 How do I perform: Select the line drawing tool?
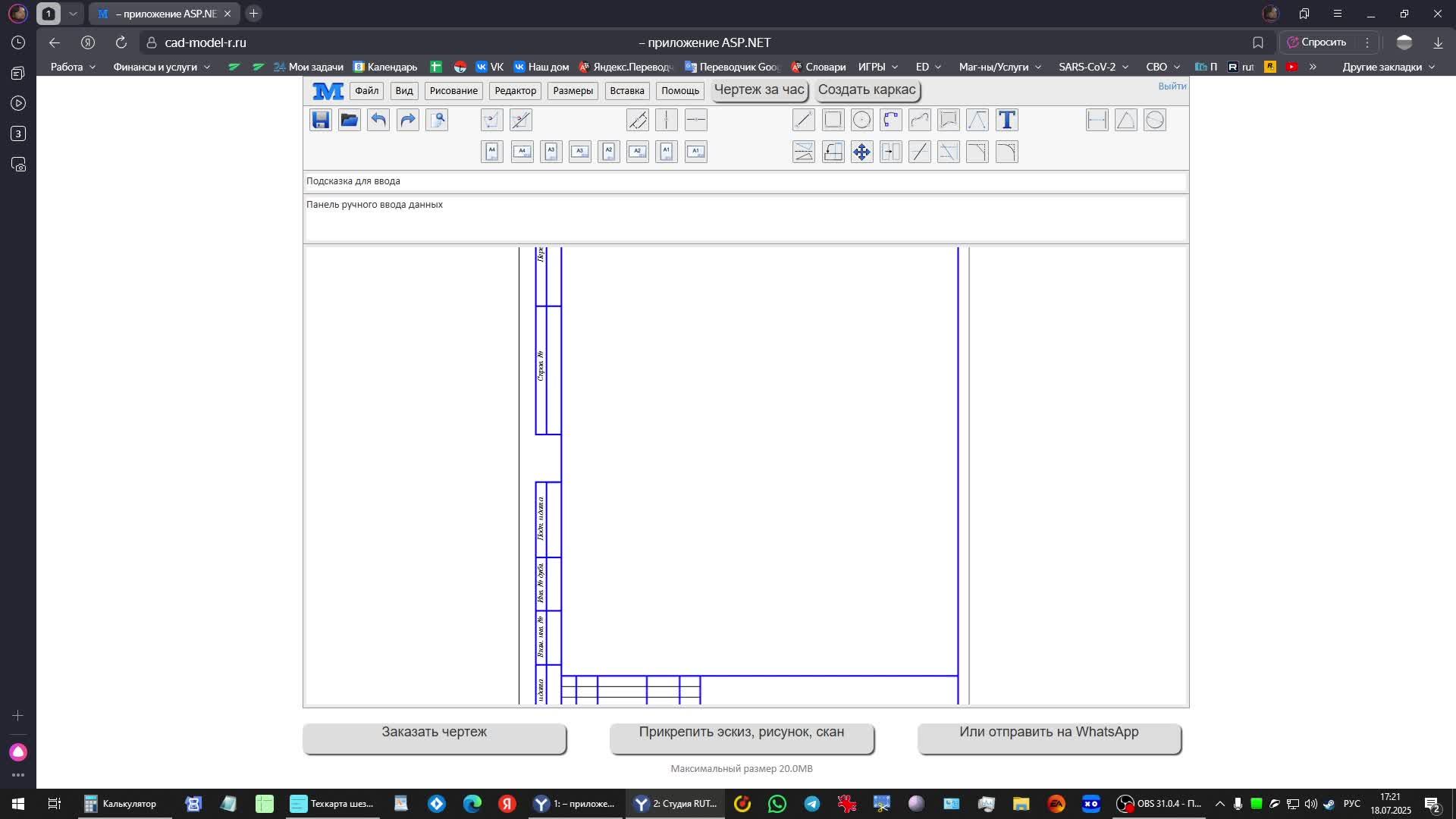[x=803, y=120]
